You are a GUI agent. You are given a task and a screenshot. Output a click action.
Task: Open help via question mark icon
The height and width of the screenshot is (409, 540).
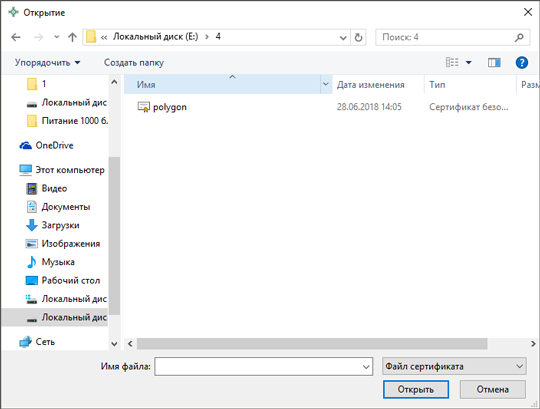click(x=521, y=63)
